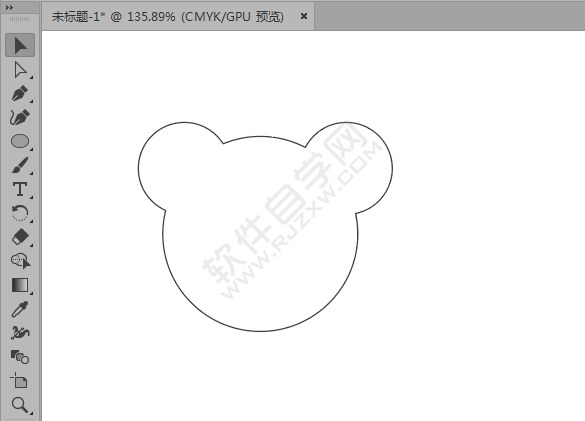Select the Ellipse tool
585x421 pixels.
click(20, 141)
